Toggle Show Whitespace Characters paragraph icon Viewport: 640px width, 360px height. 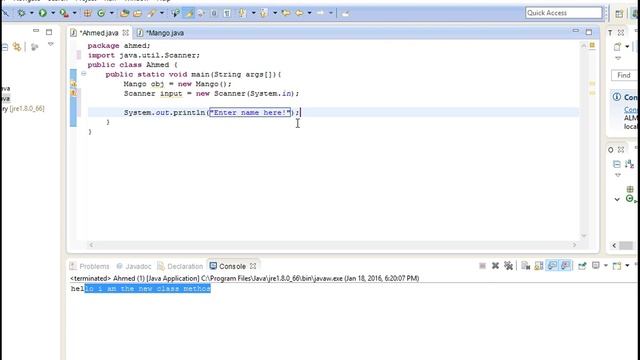[227, 13]
